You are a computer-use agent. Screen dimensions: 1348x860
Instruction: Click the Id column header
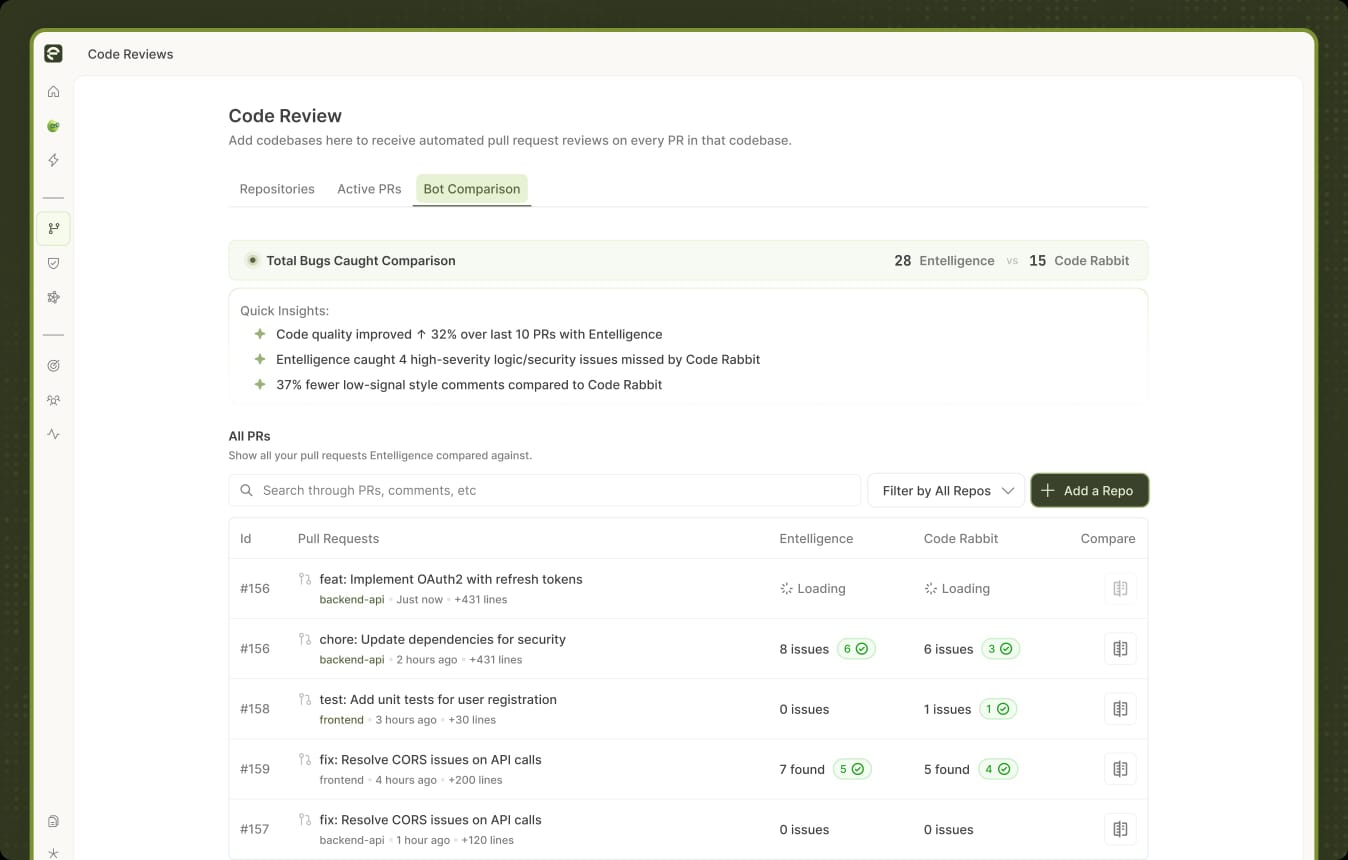pos(246,539)
